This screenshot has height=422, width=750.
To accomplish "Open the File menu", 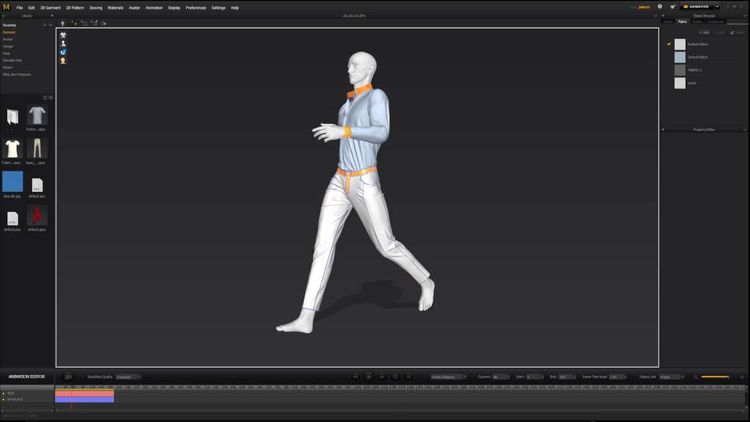I will 20,8.
